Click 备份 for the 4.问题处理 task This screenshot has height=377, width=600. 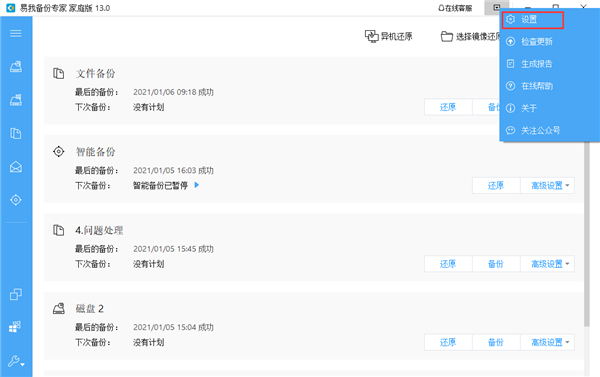click(x=496, y=264)
